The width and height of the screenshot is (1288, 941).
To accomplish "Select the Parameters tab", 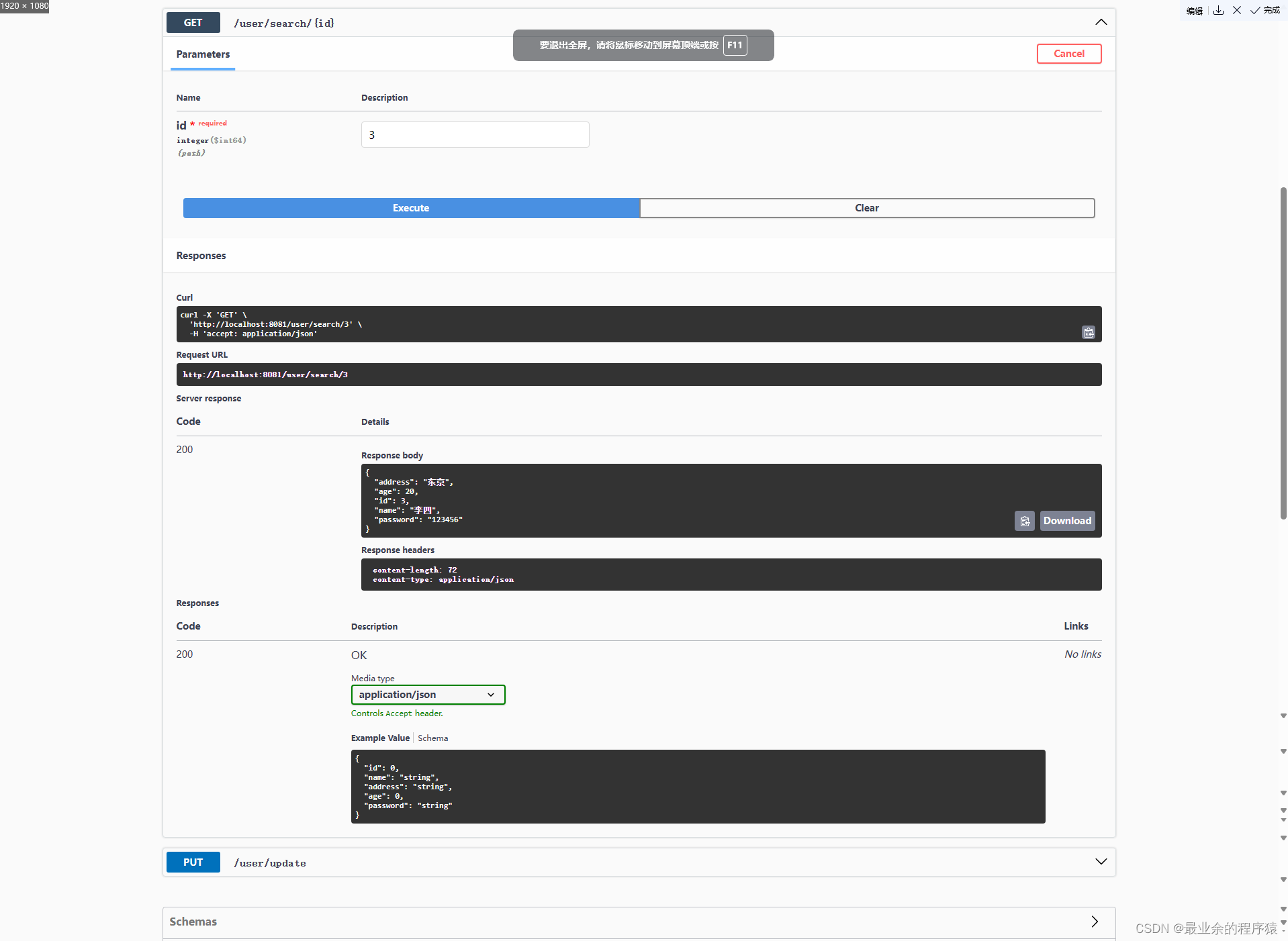I will click(x=203, y=54).
